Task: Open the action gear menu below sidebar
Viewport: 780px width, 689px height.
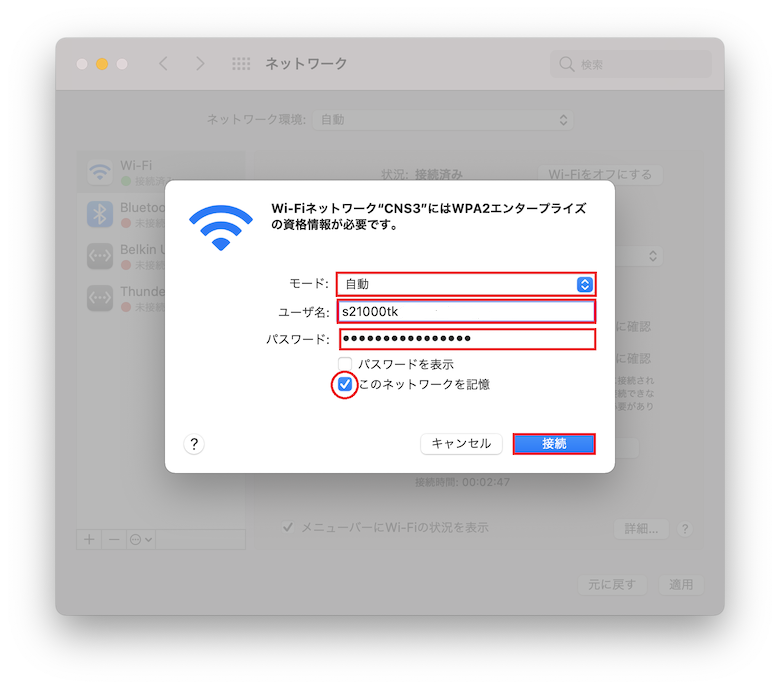Action: [x=141, y=539]
